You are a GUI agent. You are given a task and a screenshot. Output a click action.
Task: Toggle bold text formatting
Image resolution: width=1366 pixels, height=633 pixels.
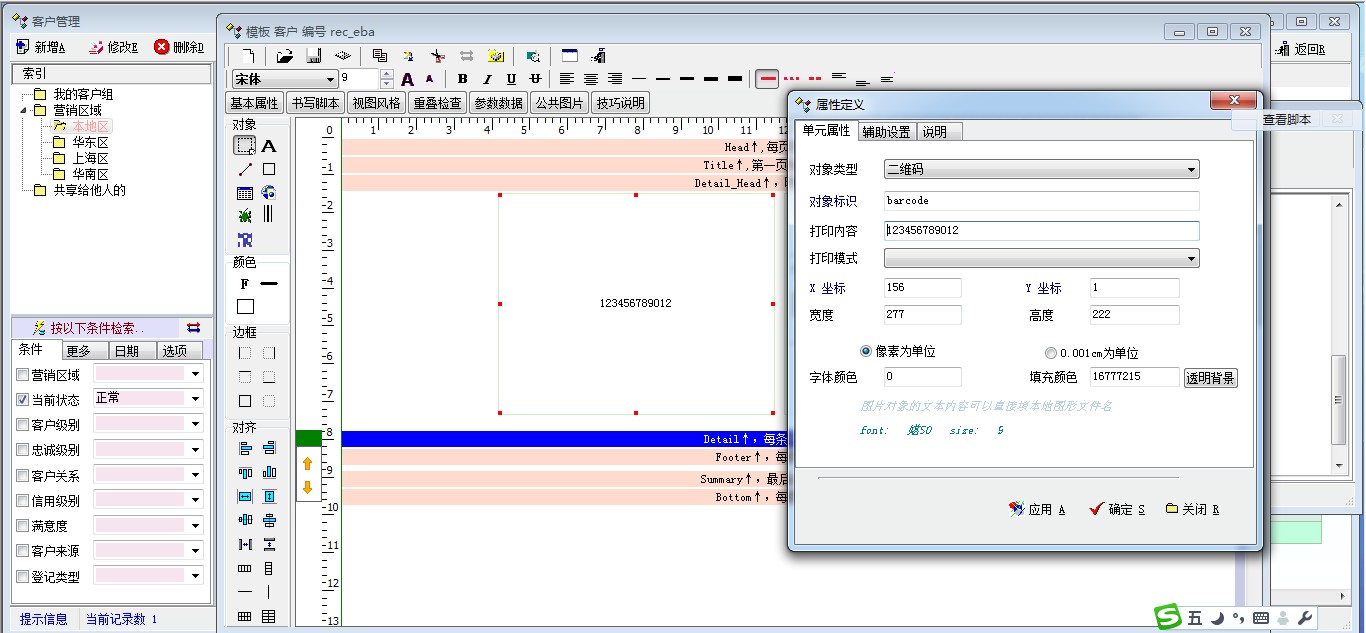(x=462, y=79)
